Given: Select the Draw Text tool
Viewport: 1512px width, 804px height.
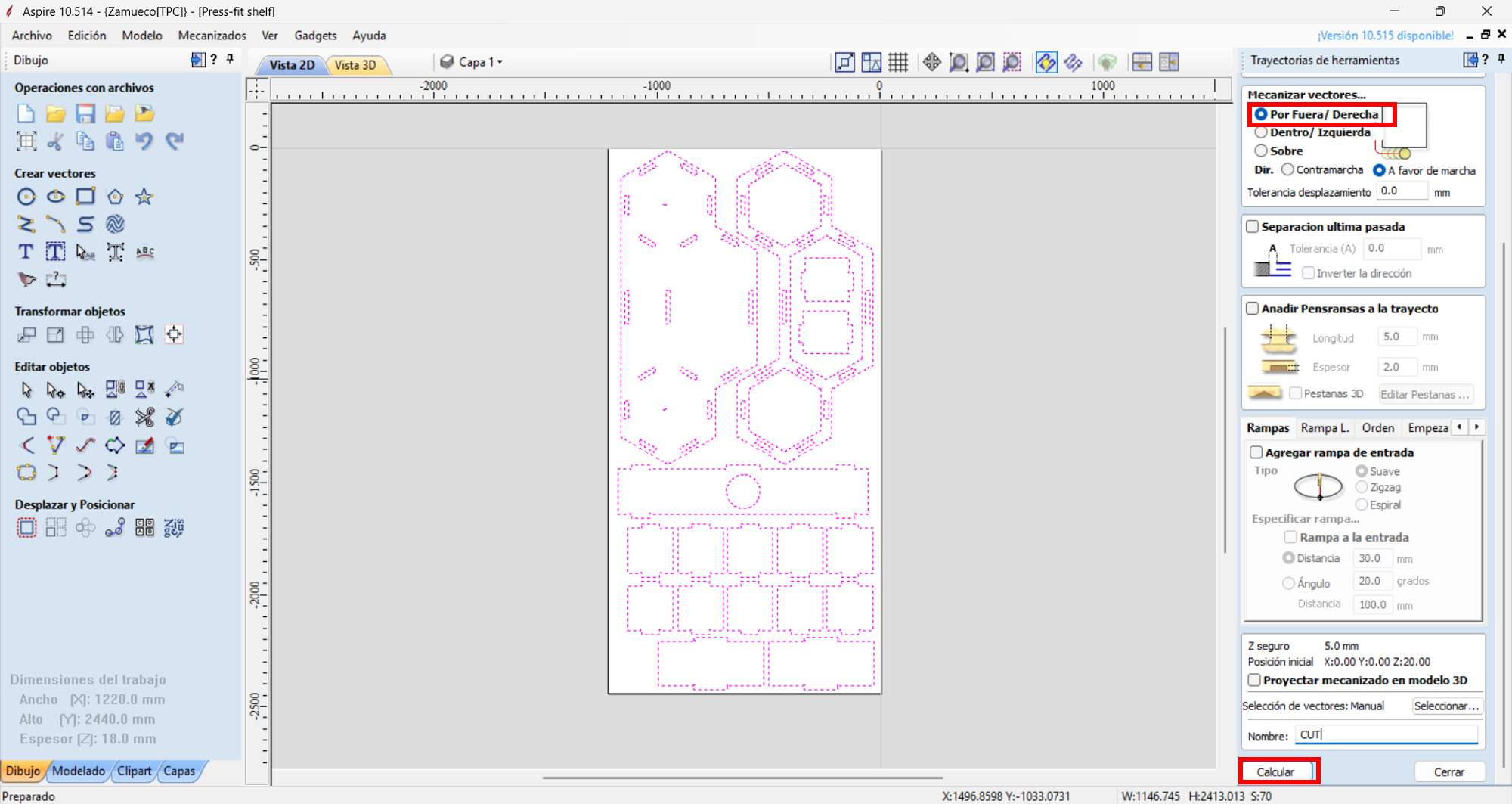Looking at the screenshot, I should point(26,252).
